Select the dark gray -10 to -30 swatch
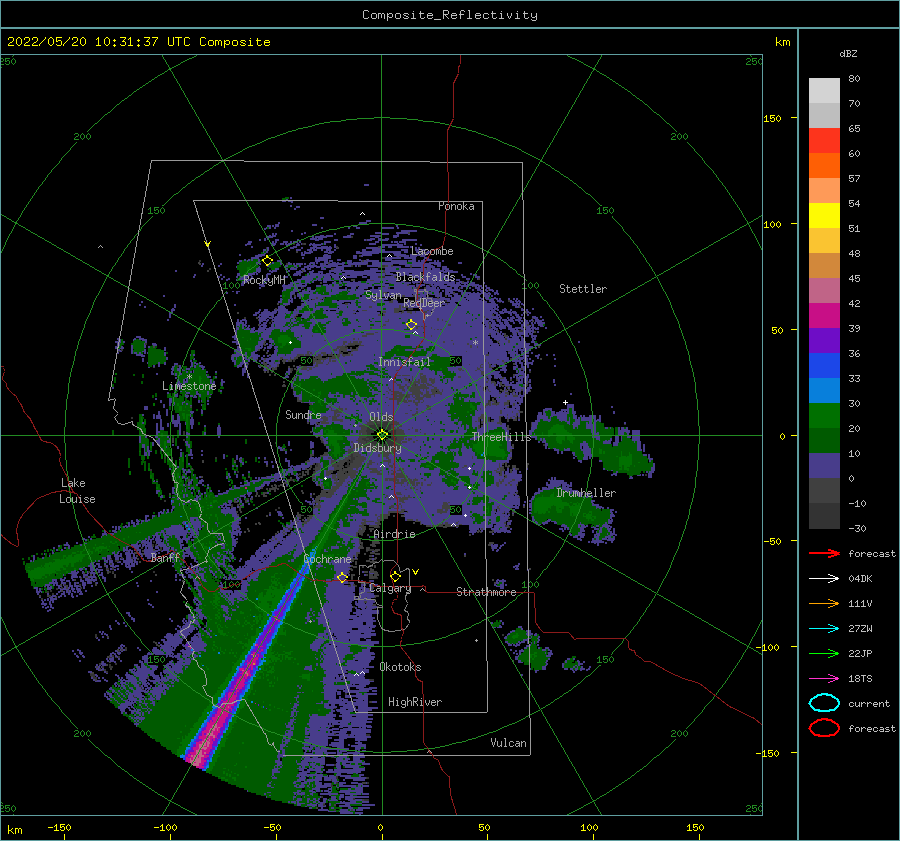Image resolution: width=900 pixels, height=841 pixels. [824, 516]
